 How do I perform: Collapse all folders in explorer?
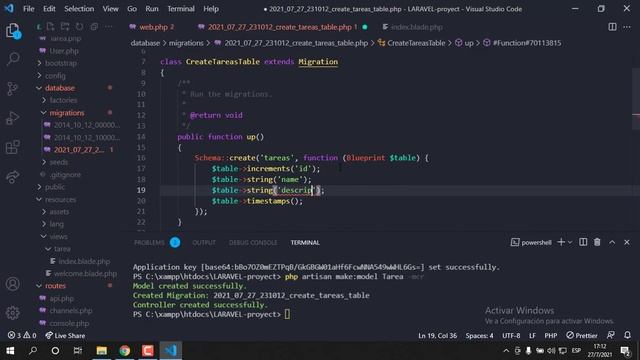pyautogui.click(x=94, y=27)
